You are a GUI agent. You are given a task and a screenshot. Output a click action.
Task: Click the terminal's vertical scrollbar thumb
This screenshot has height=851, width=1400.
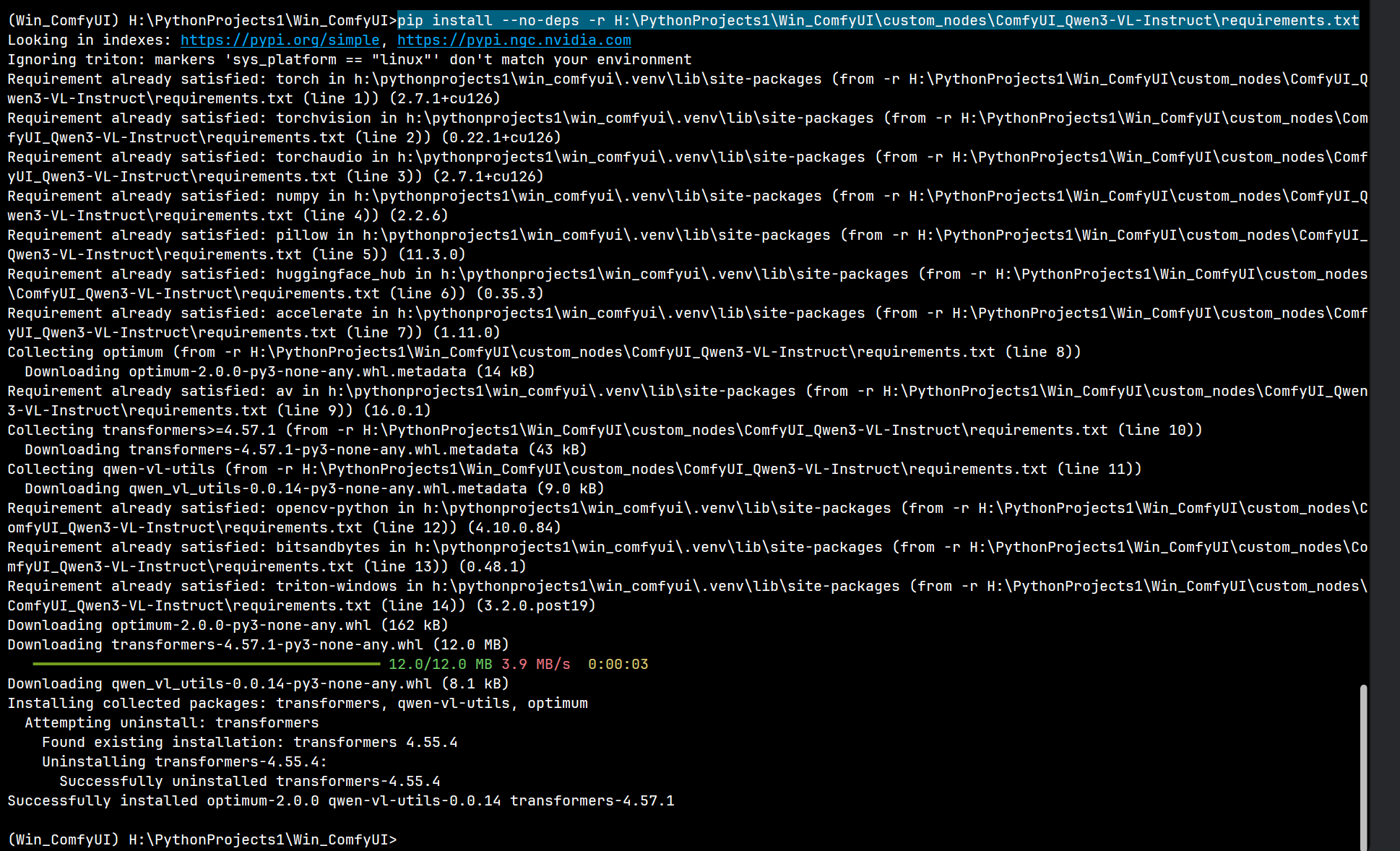(x=1363, y=767)
